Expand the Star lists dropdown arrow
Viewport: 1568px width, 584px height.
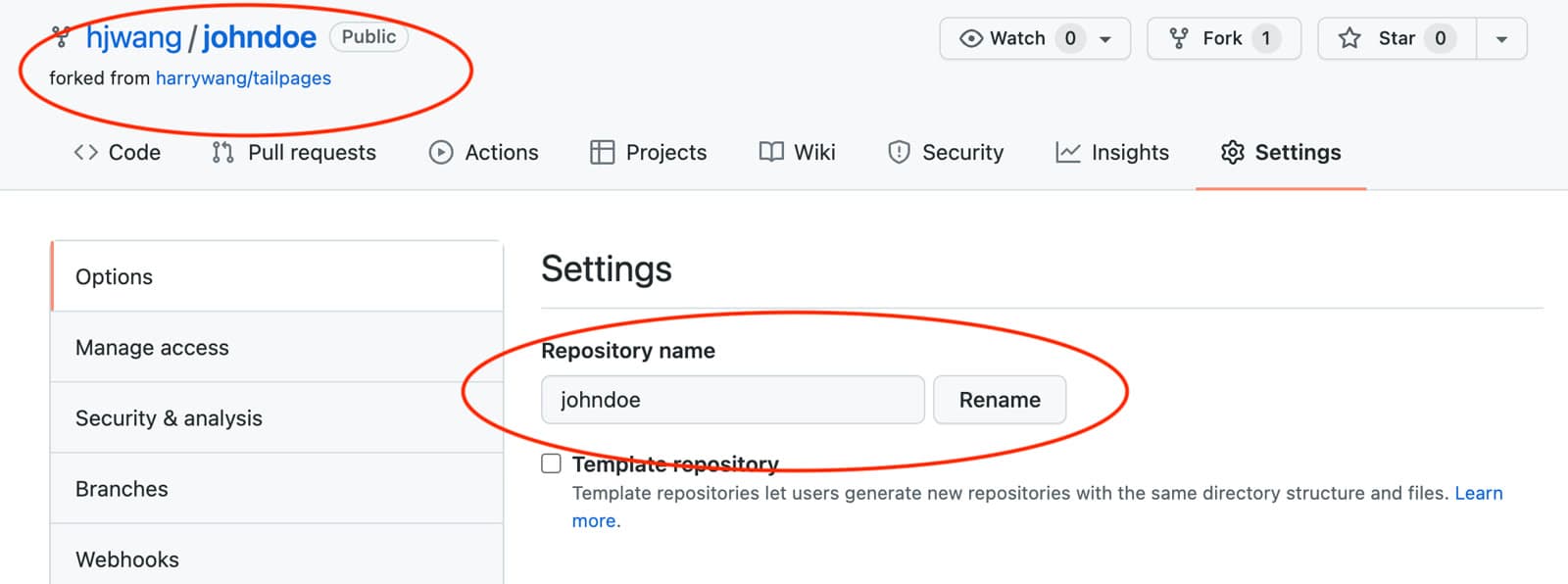pos(1501,39)
